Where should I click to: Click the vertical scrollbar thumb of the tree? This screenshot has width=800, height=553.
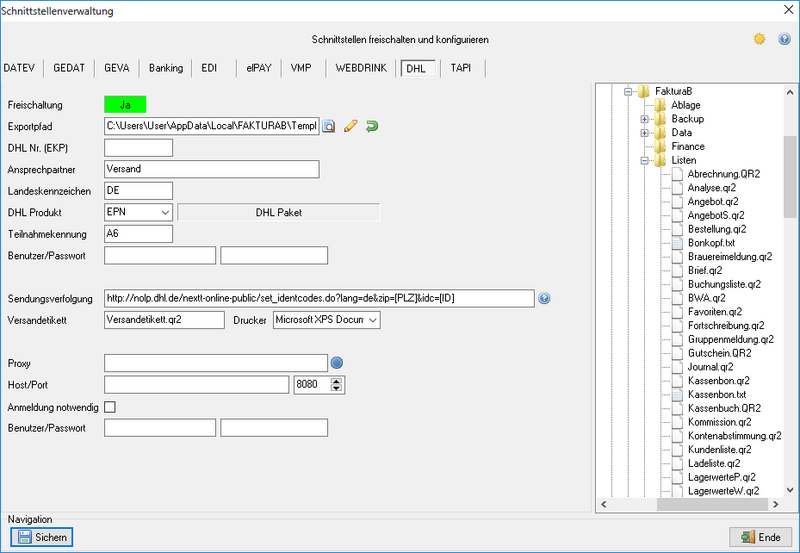click(x=790, y=177)
